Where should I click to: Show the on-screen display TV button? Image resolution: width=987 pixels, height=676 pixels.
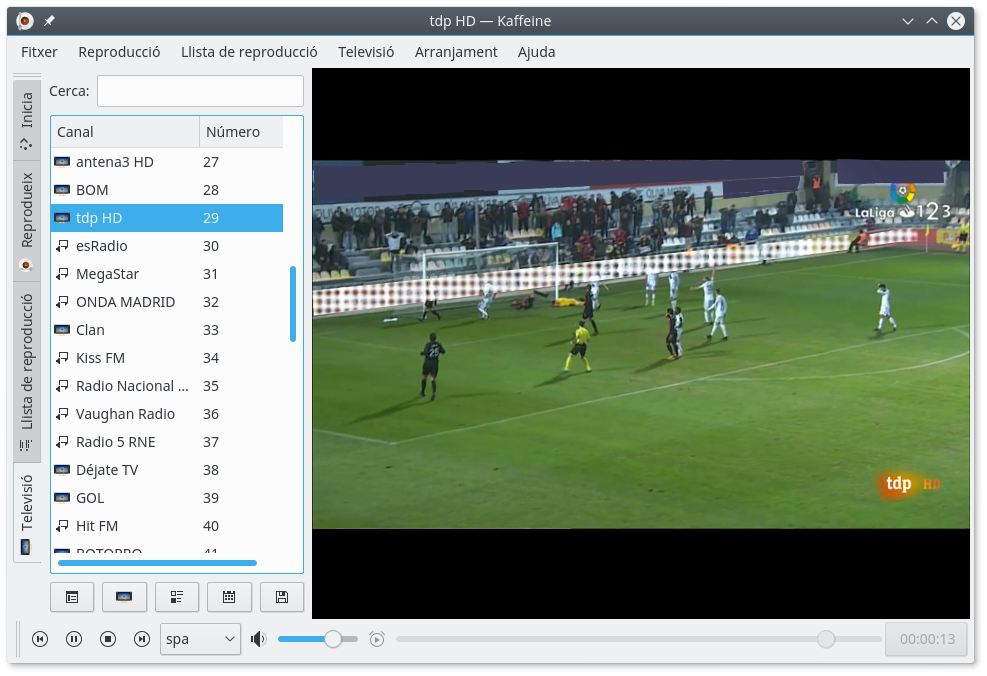(x=124, y=597)
